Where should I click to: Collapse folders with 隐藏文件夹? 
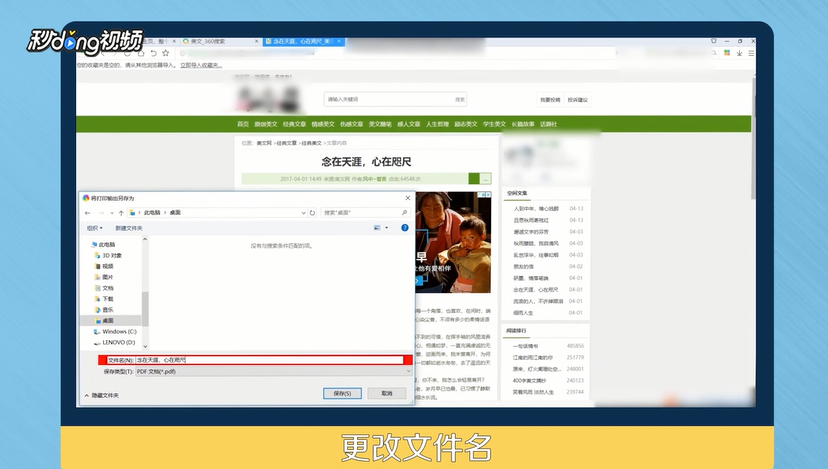[x=102, y=395]
